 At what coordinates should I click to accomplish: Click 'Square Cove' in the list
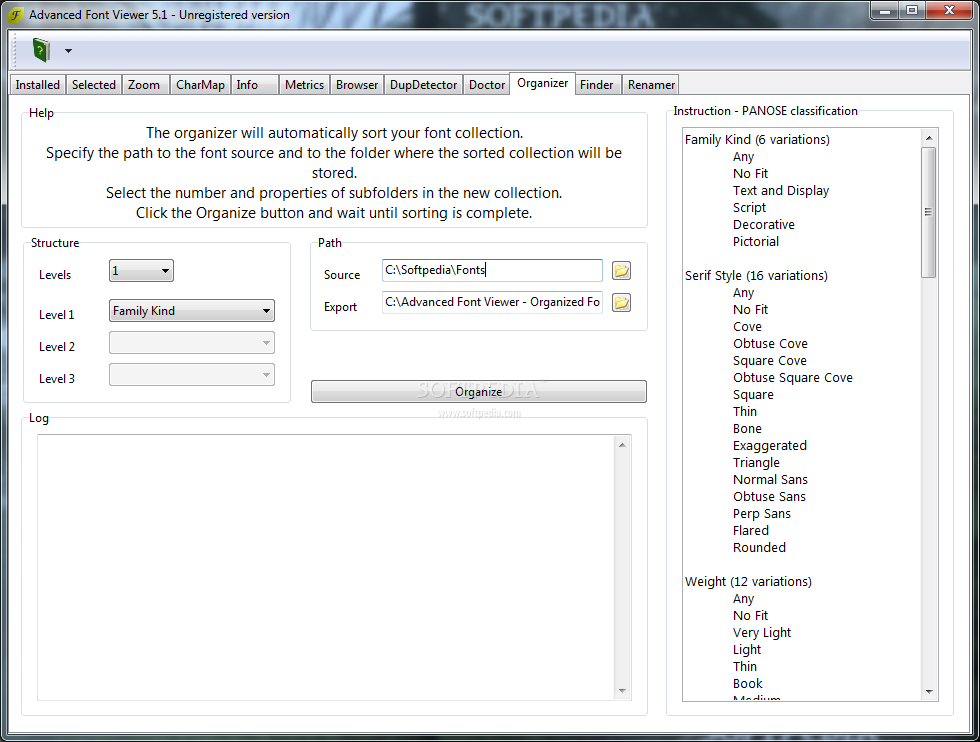pos(769,361)
